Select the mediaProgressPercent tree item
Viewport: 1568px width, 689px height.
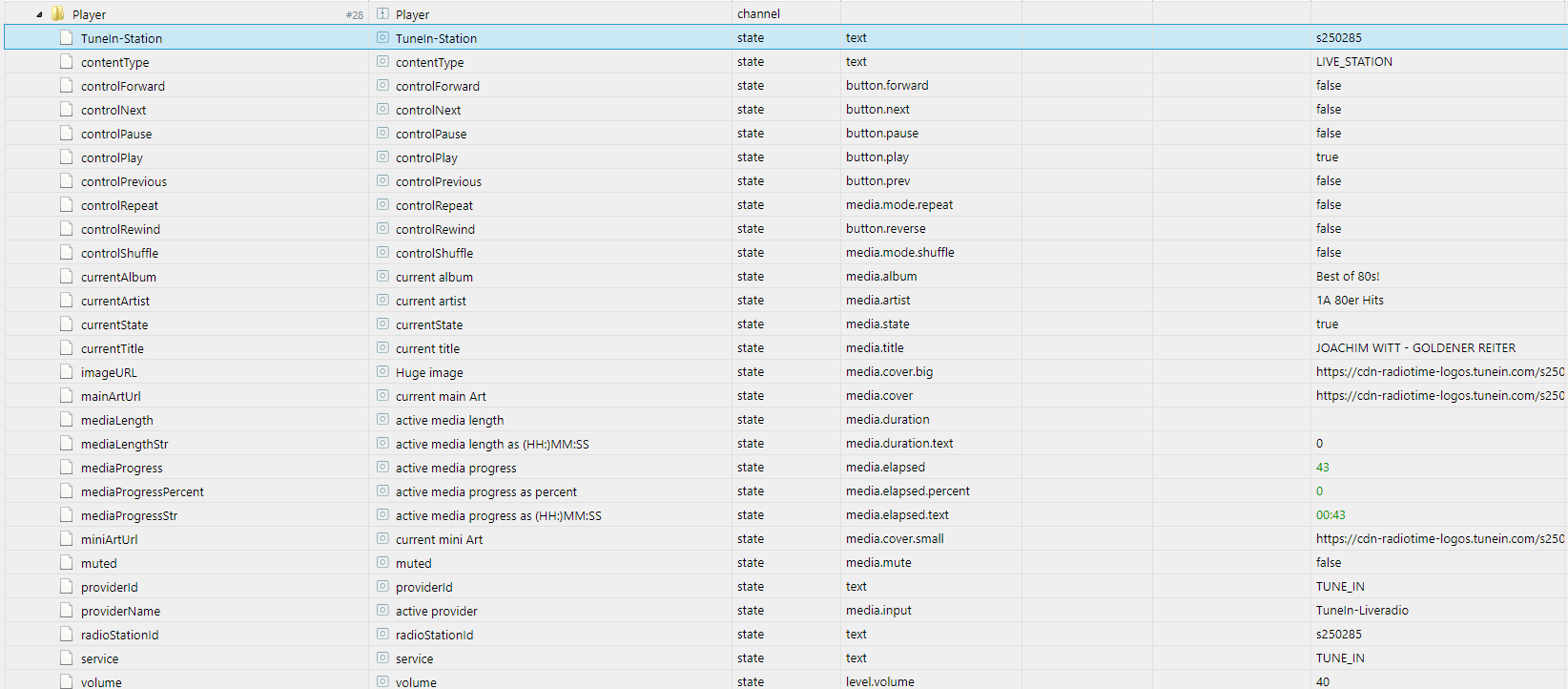point(142,491)
